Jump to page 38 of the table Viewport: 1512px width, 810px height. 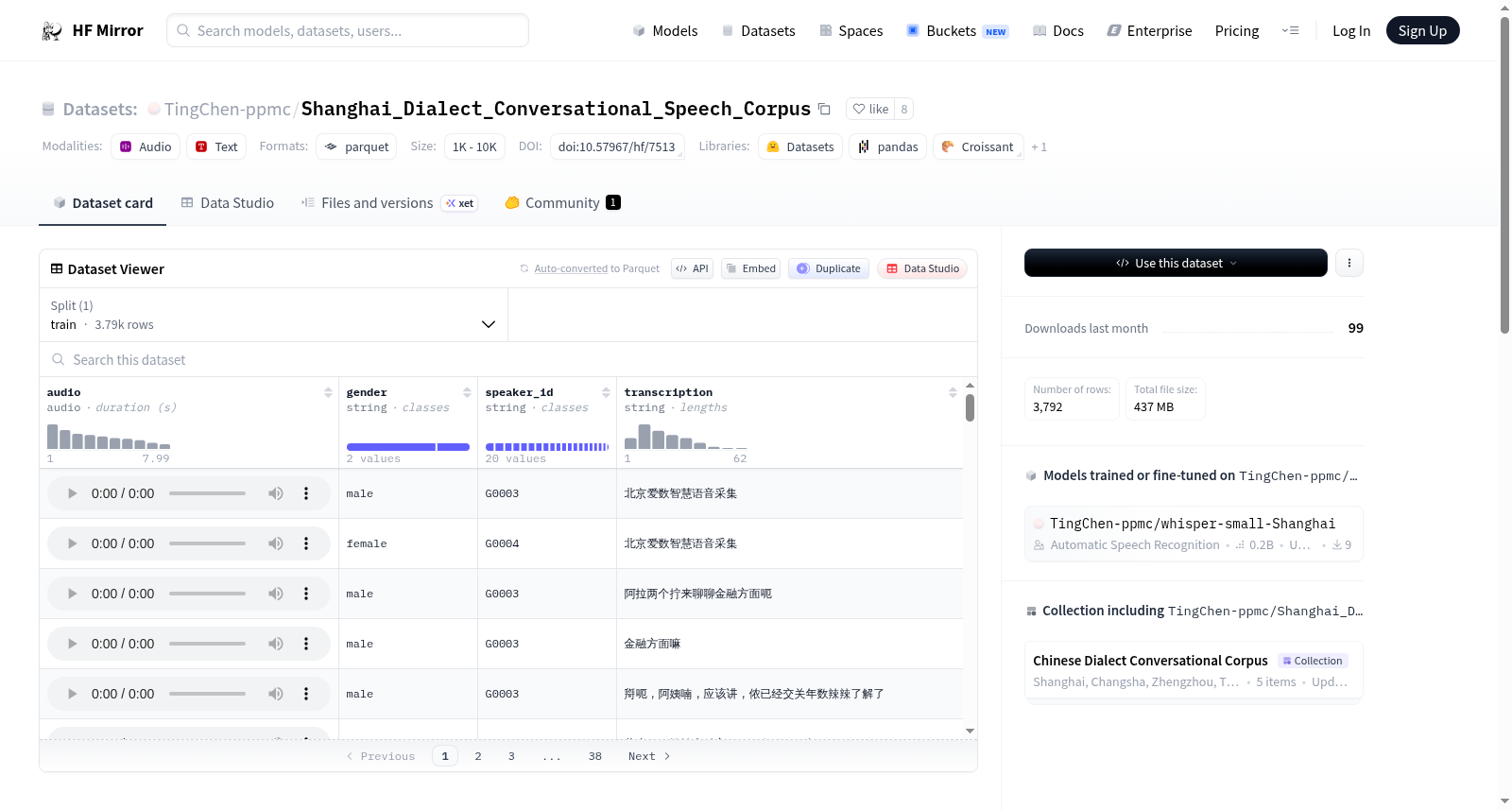point(595,756)
